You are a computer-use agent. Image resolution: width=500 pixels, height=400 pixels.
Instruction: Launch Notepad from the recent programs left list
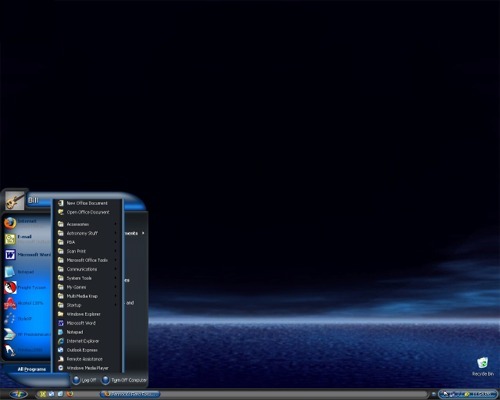point(10,272)
